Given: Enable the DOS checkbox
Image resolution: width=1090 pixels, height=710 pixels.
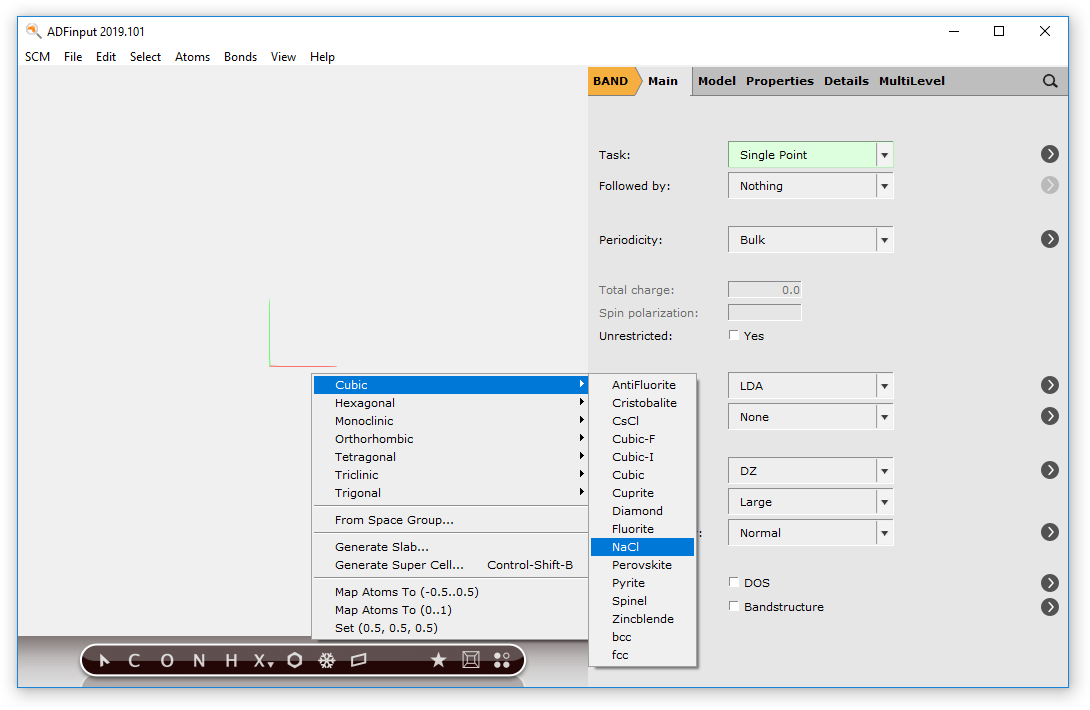Looking at the screenshot, I should (734, 582).
